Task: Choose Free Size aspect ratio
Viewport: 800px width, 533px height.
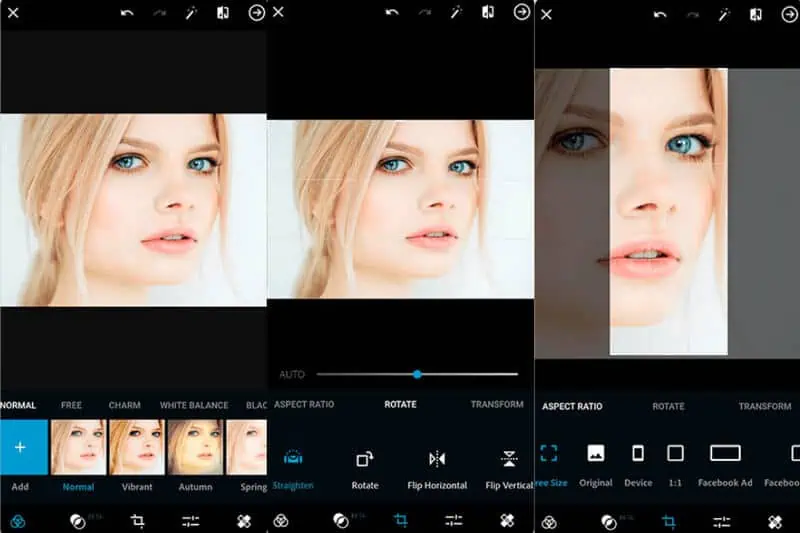Action: (x=551, y=465)
